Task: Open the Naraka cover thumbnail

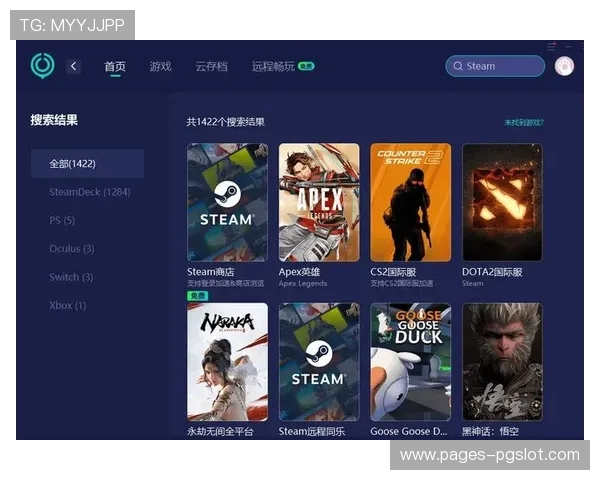Action: pyautogui.click(x=227, y=362)
